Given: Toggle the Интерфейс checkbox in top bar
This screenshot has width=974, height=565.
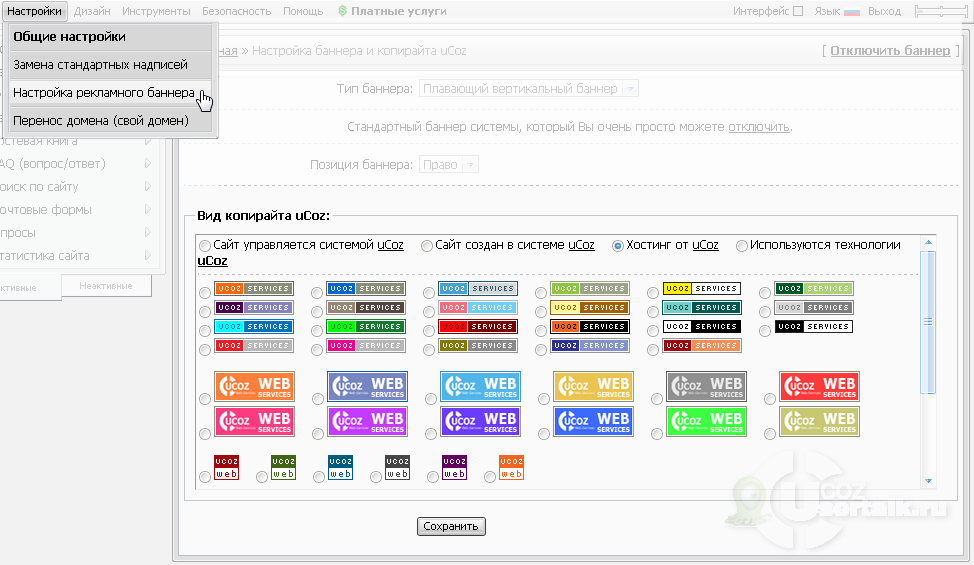Looking at the screenshot, I should coord(798,11).
